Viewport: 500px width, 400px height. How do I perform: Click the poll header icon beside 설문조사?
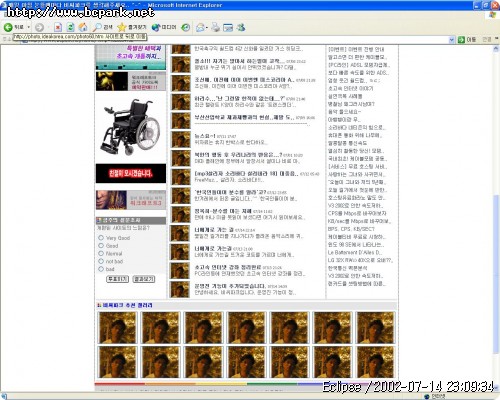tap(99, 220)
